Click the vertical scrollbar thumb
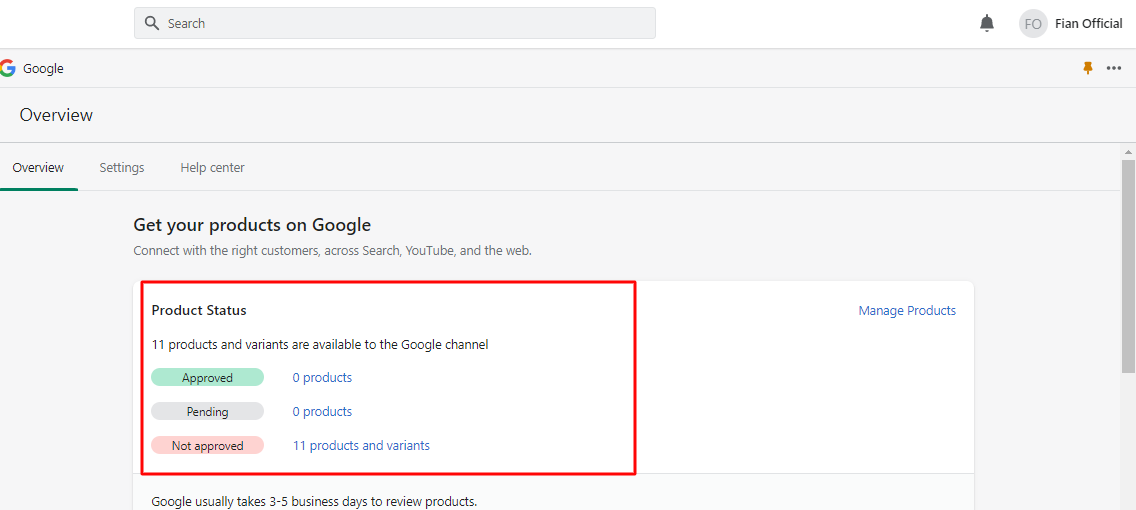 point(1128,260)
